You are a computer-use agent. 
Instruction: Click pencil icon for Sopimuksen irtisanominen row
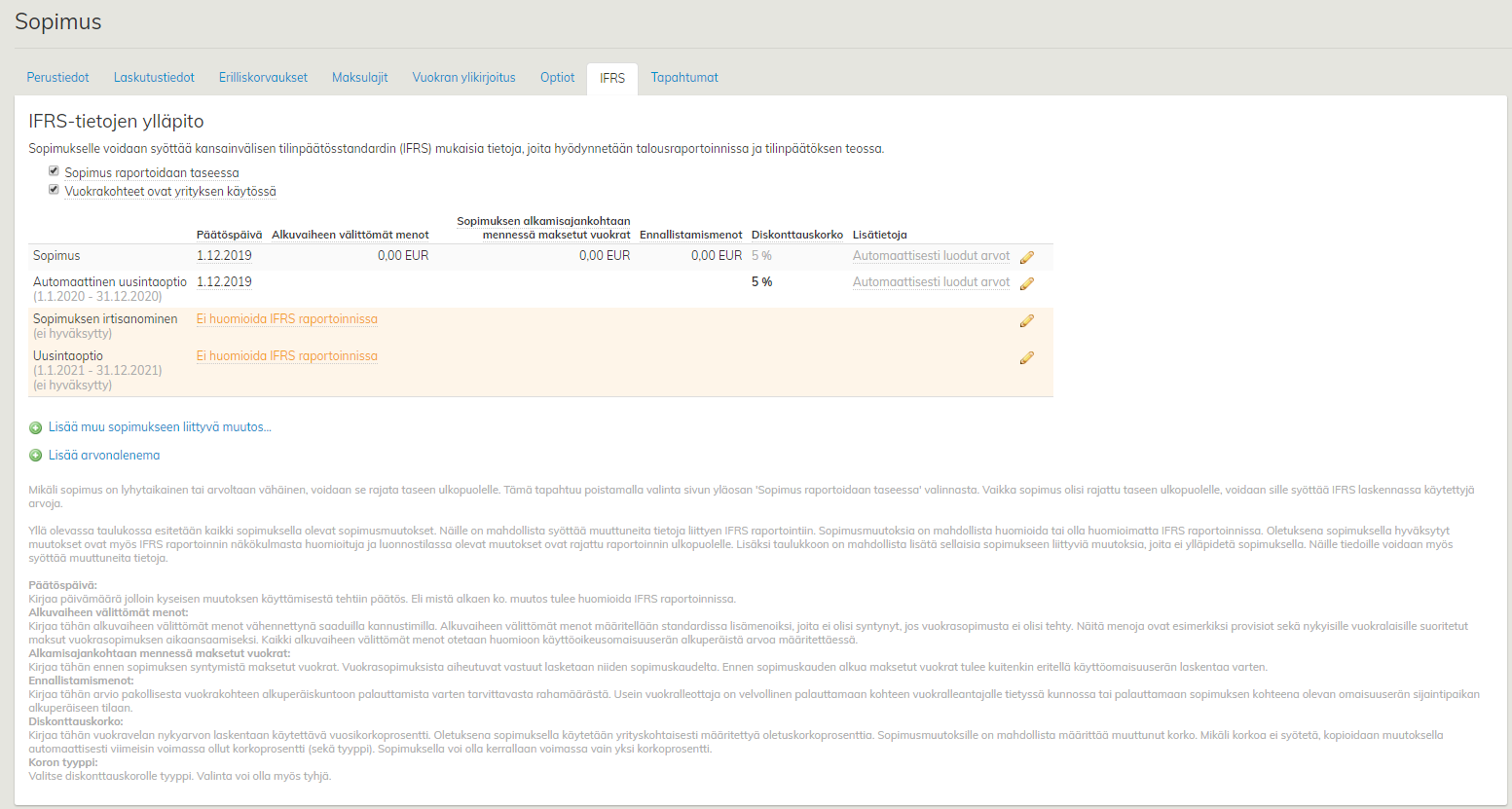(x=1026, y=320)
